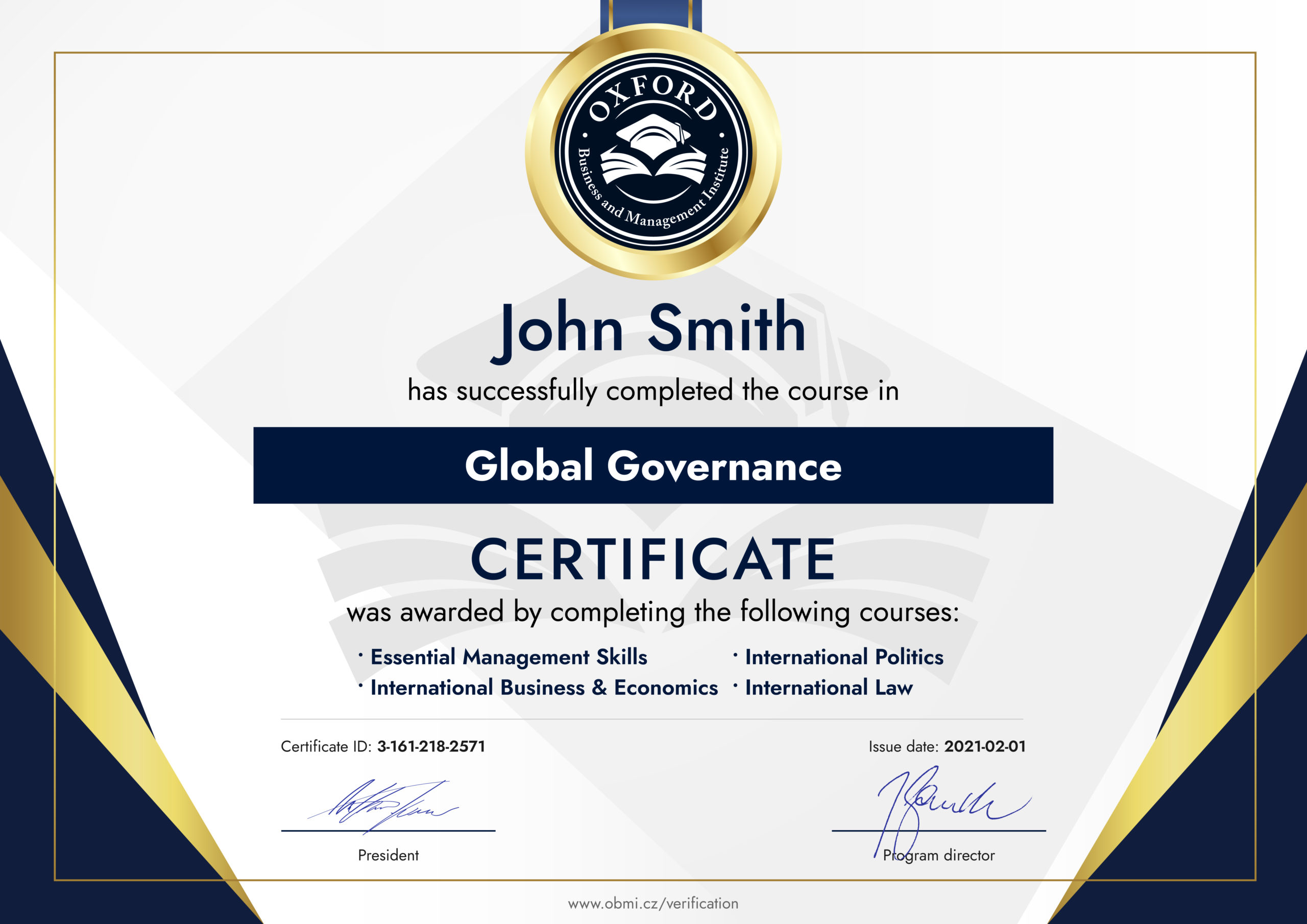Click the Oxford institute gold medal logo

coord(653,152)
